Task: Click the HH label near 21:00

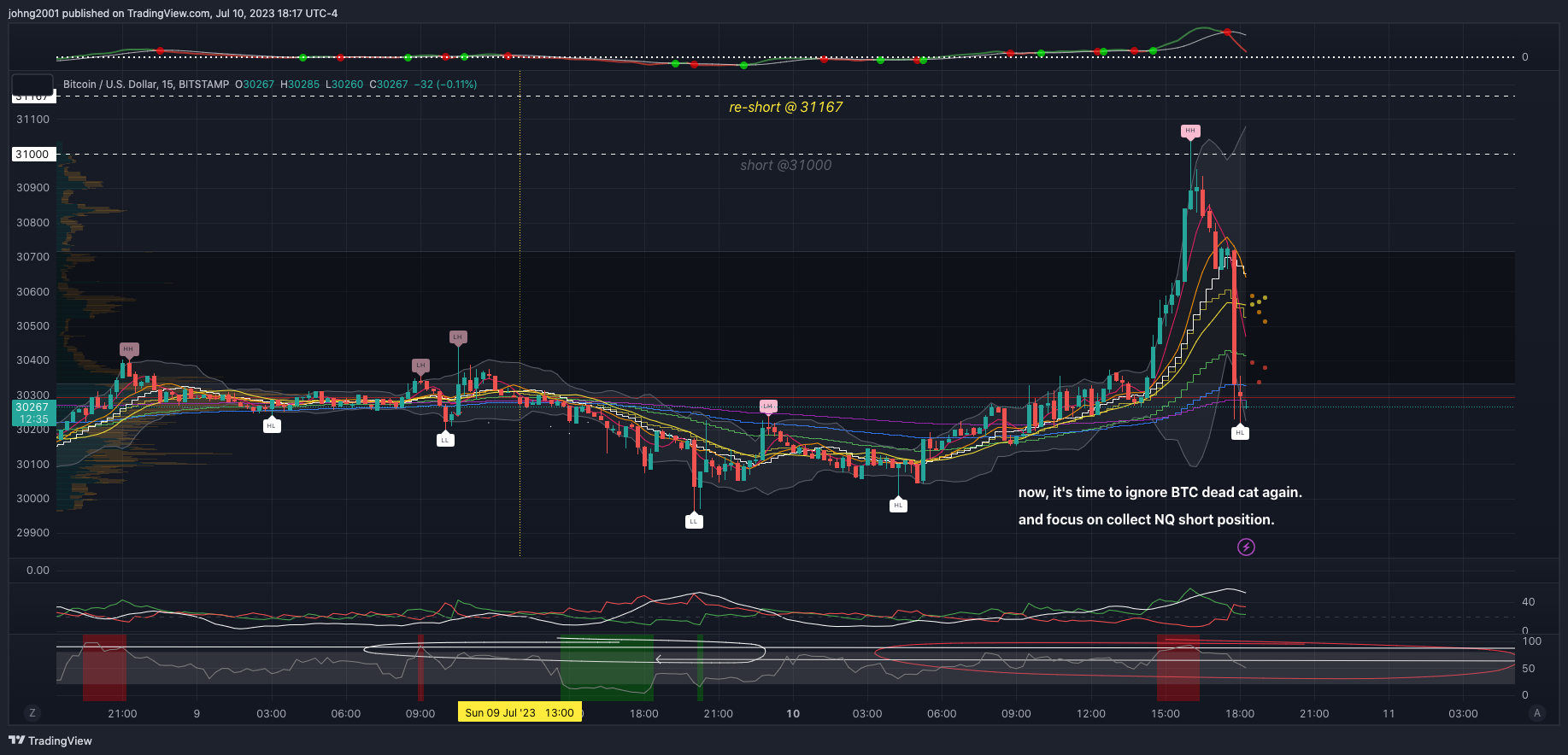Action: pyautogui.click(x=128, y=349)
